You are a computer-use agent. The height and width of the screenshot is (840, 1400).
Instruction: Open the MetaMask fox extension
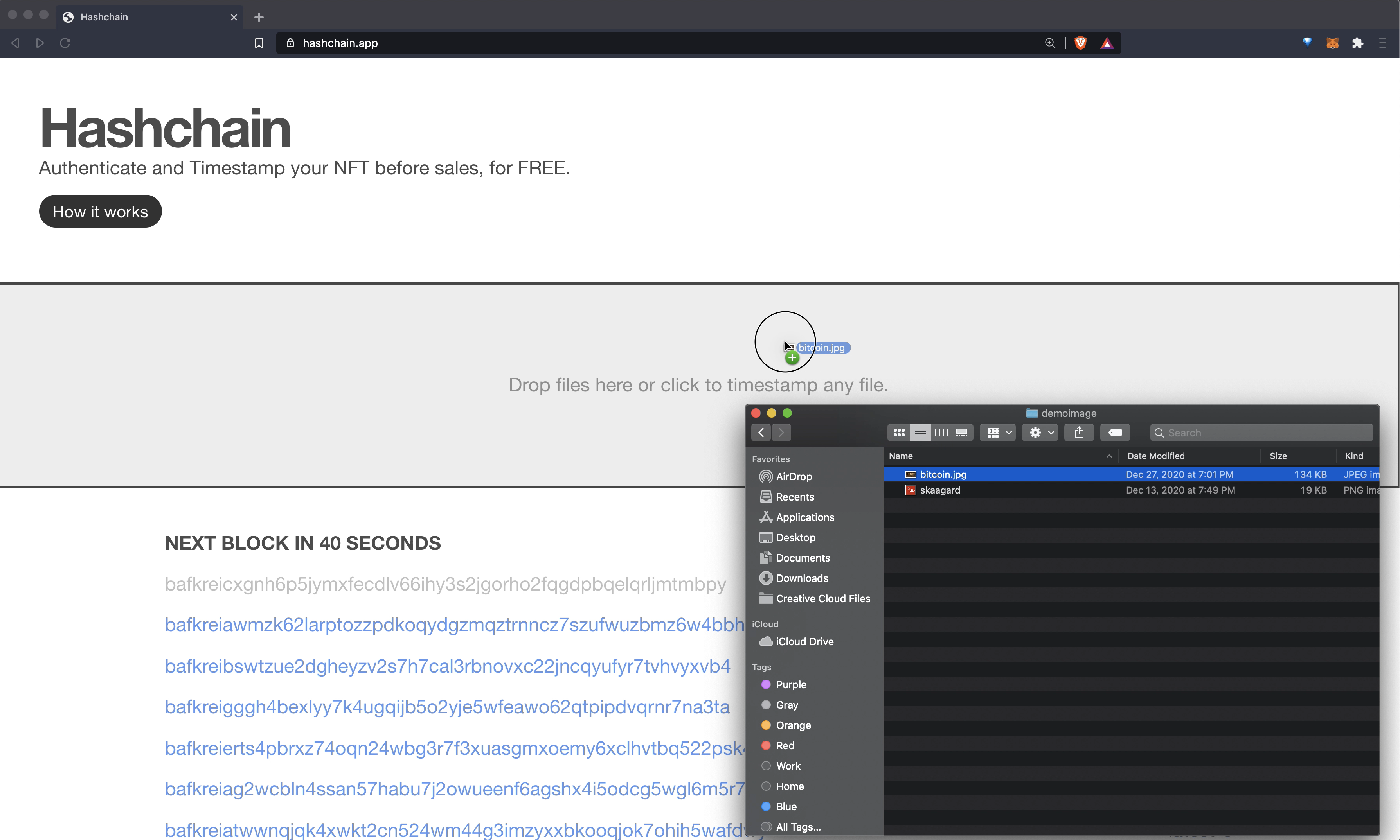1332,43
